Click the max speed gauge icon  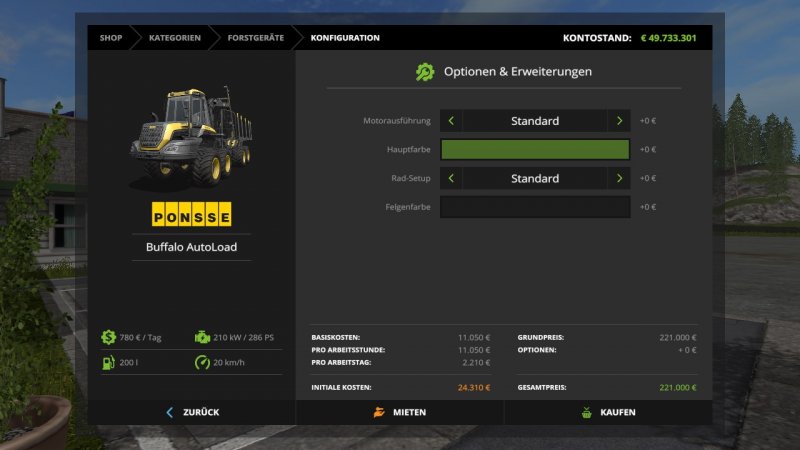click(x=202, y=362)
